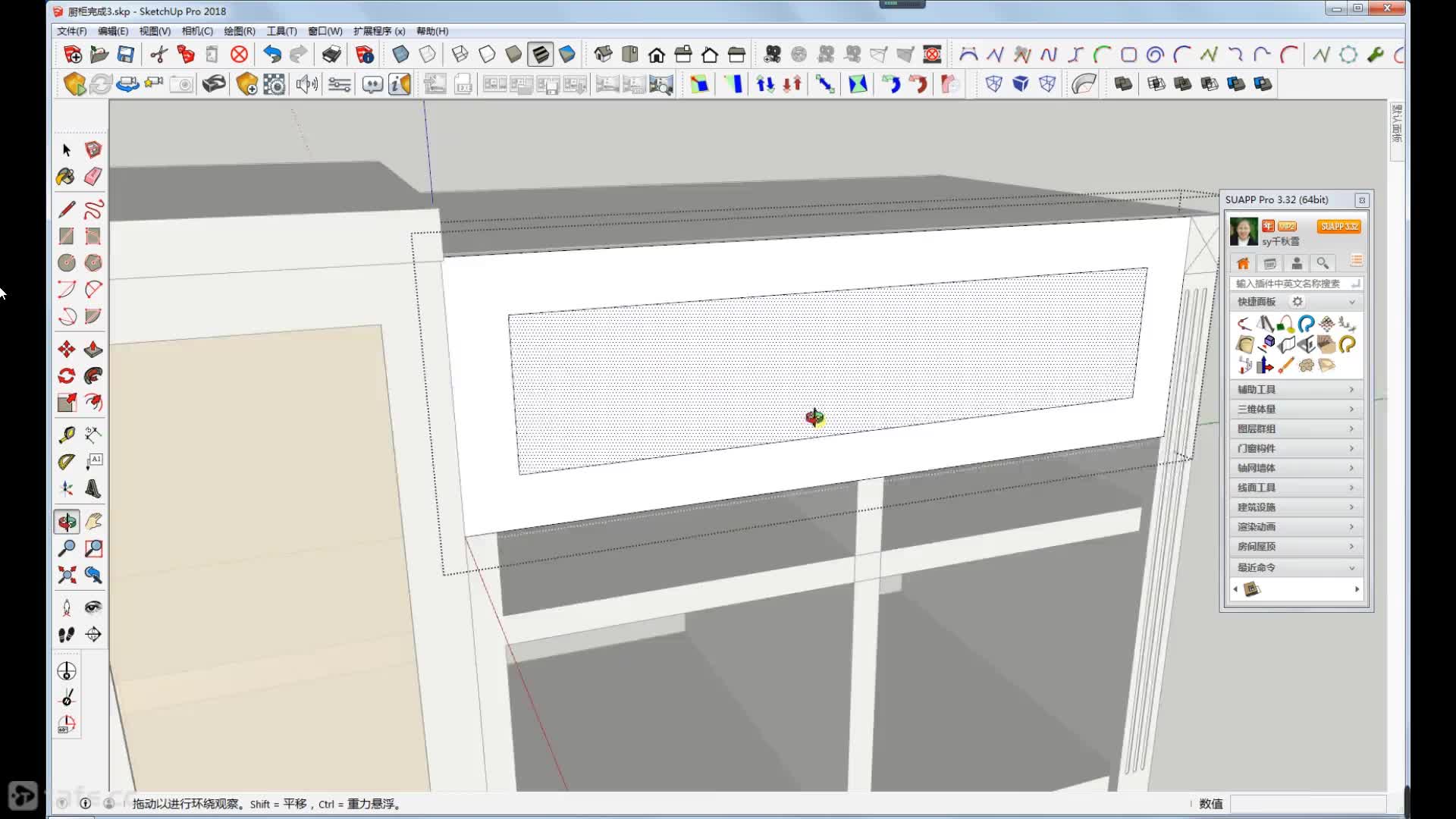Select the Move tool
Image resolution: width=1456 pixels, height=819 pixels.
tap(67, 349)
